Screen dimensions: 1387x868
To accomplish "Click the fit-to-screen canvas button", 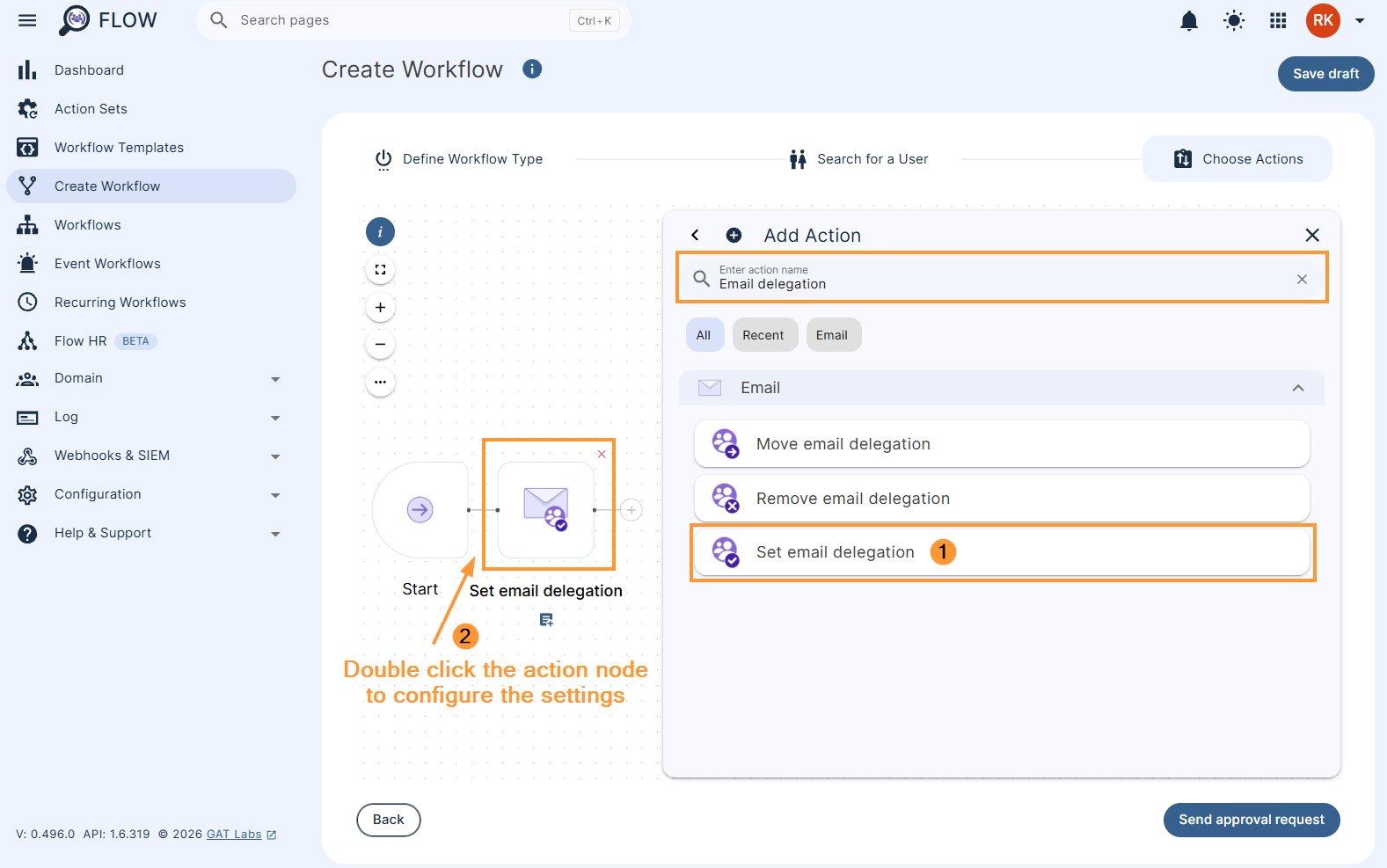I will [x=380, y=270].
